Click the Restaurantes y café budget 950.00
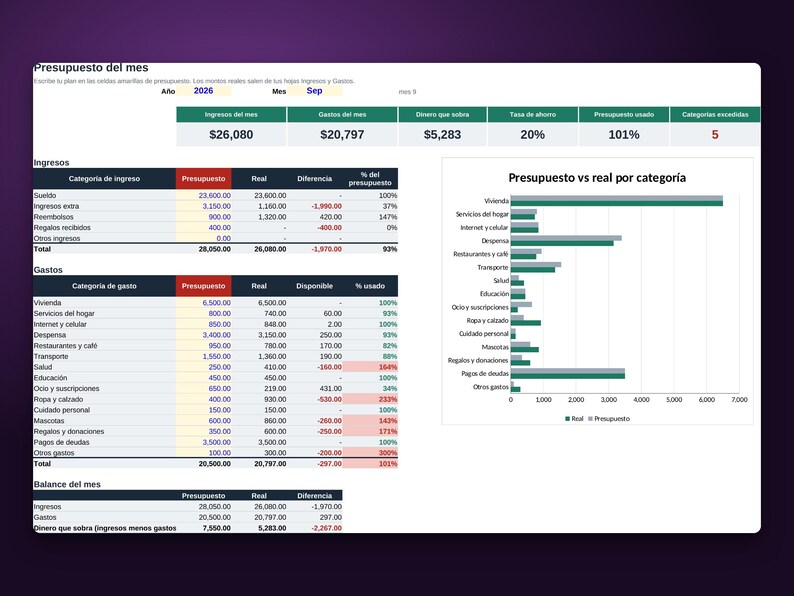 204,345
